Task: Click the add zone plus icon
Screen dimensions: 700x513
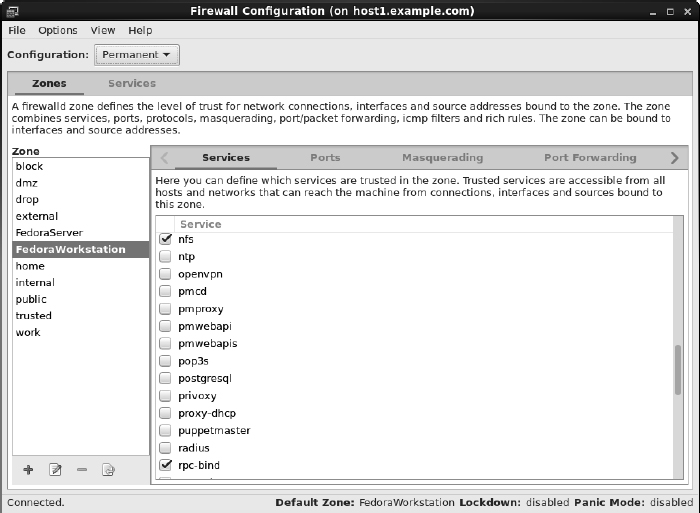Action: point(28,470)
